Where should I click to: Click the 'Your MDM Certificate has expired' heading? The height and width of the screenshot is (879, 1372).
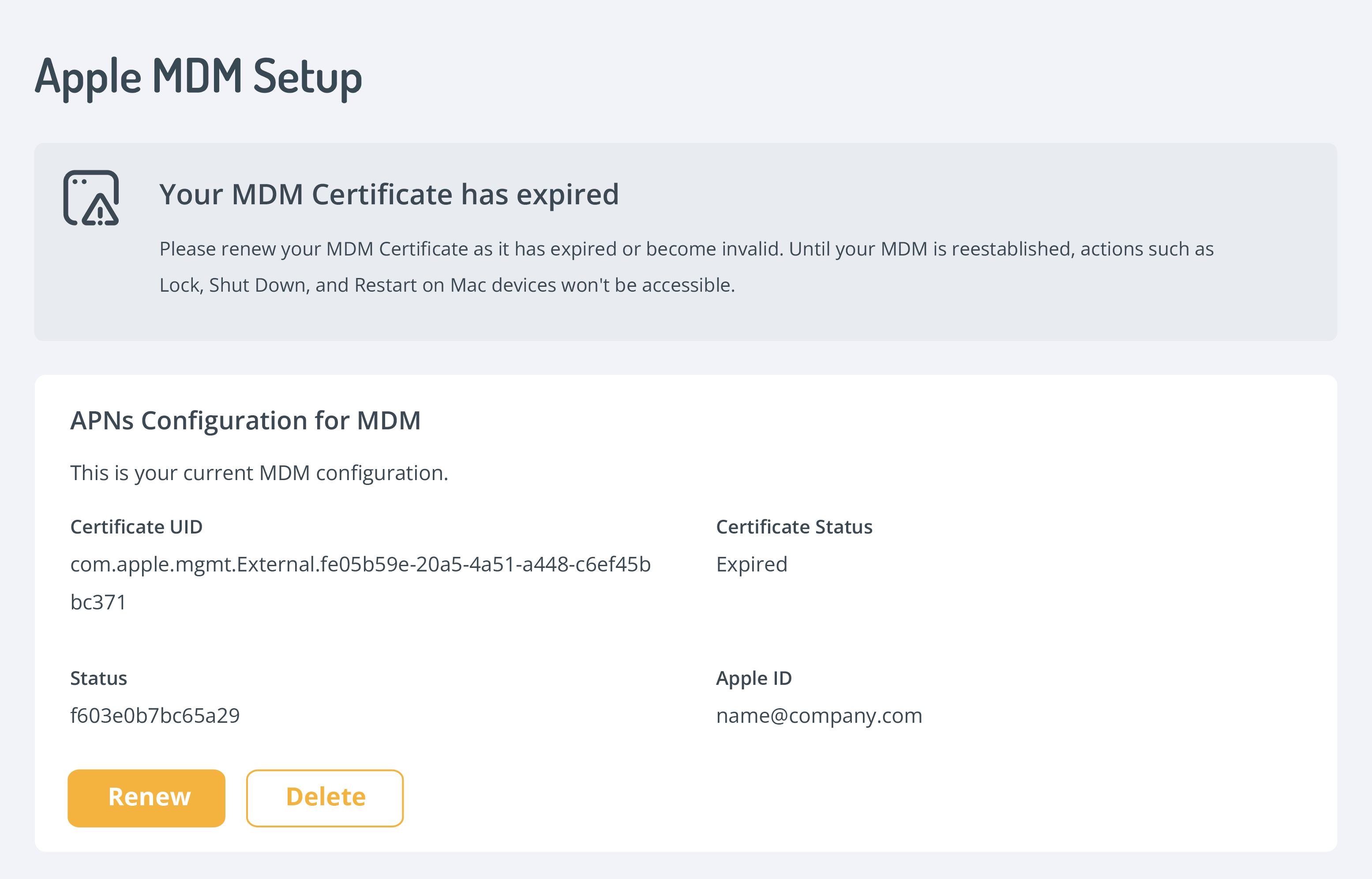(389, 194)
